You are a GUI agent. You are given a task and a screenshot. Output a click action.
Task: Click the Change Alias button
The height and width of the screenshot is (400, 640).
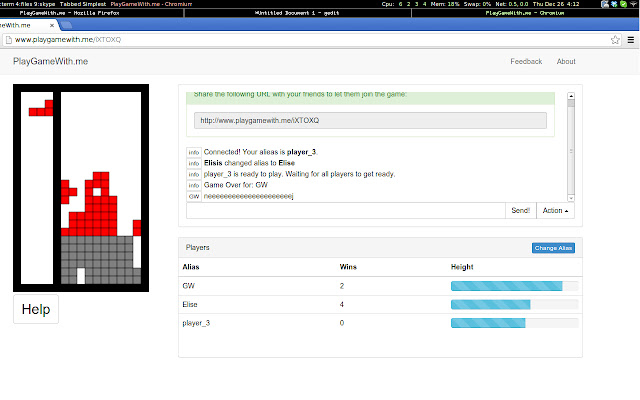point(553,248)
